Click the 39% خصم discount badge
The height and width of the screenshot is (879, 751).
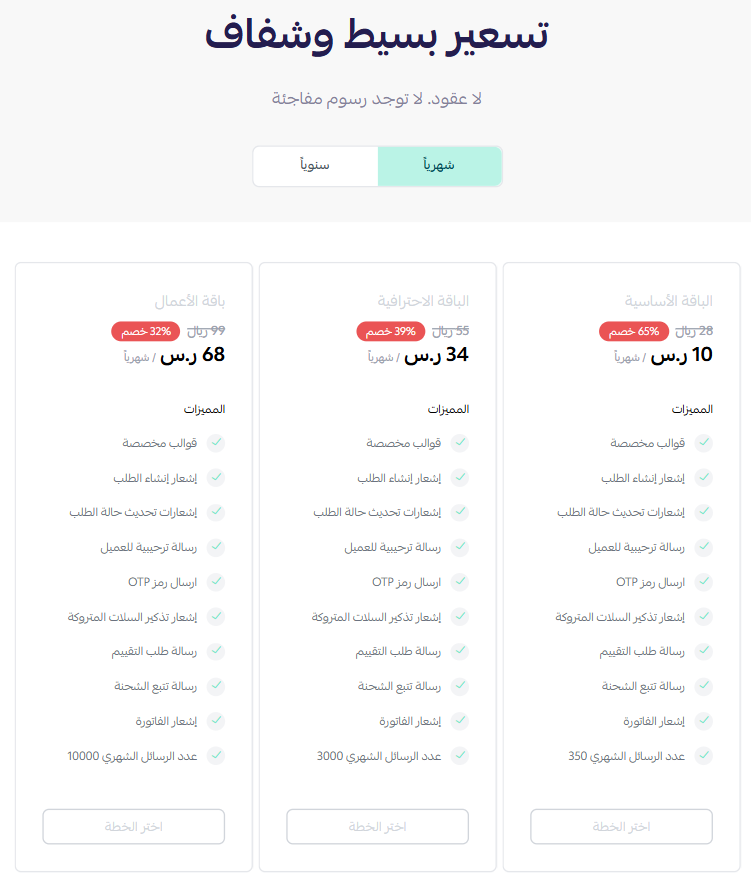391,331
